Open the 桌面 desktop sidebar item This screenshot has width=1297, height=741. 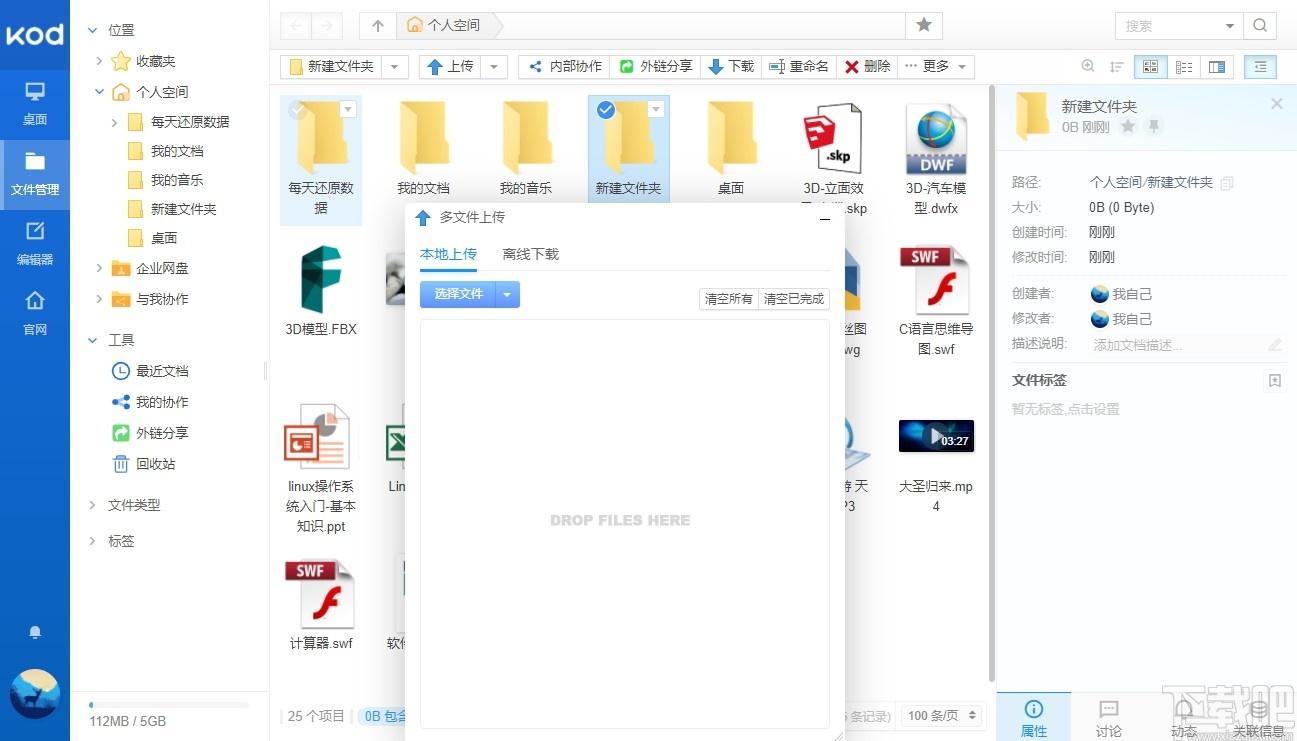click(35, 104)
